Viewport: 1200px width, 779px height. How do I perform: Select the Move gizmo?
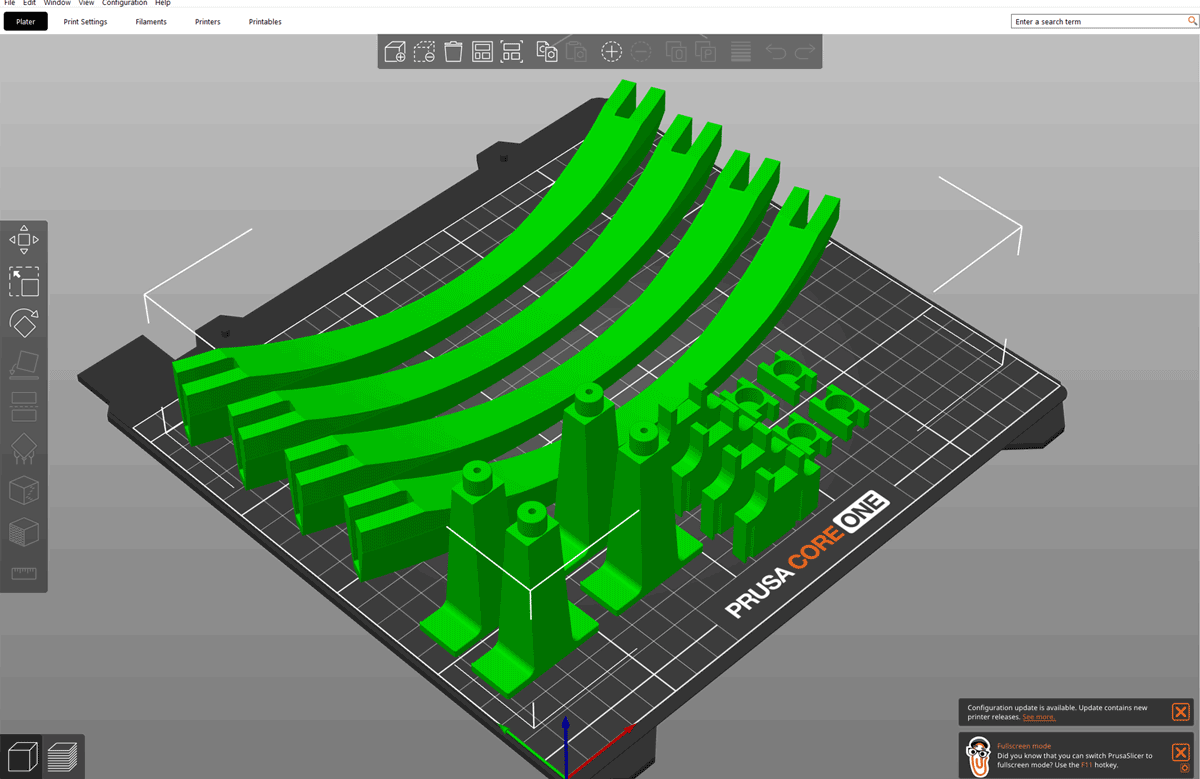coord(24,240)
